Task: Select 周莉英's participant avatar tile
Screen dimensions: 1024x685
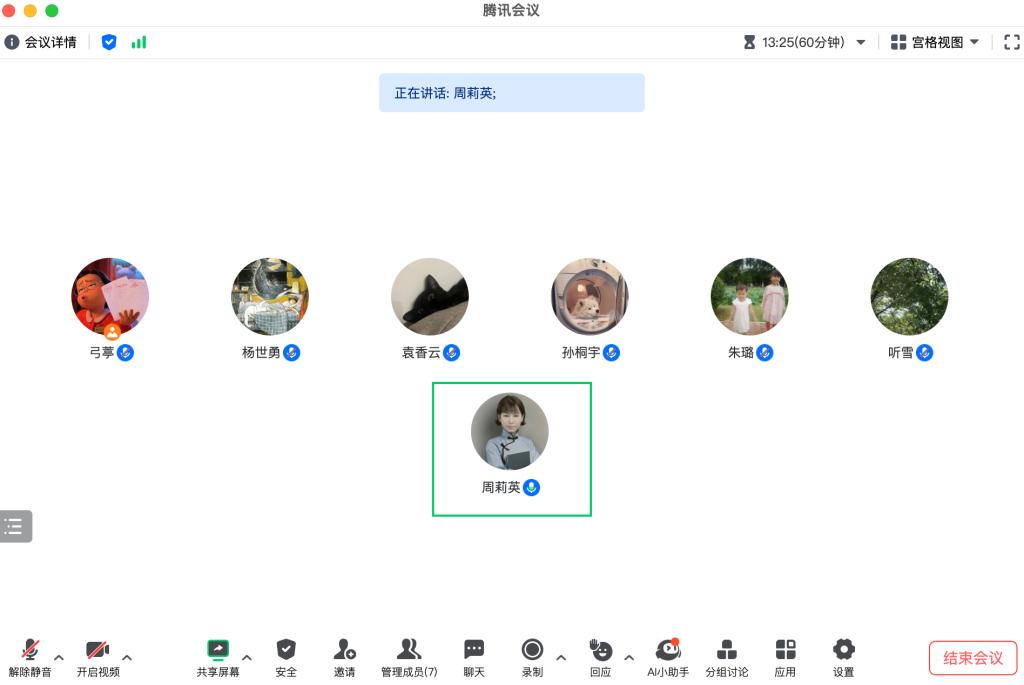Action: click(x=511, y=449)
